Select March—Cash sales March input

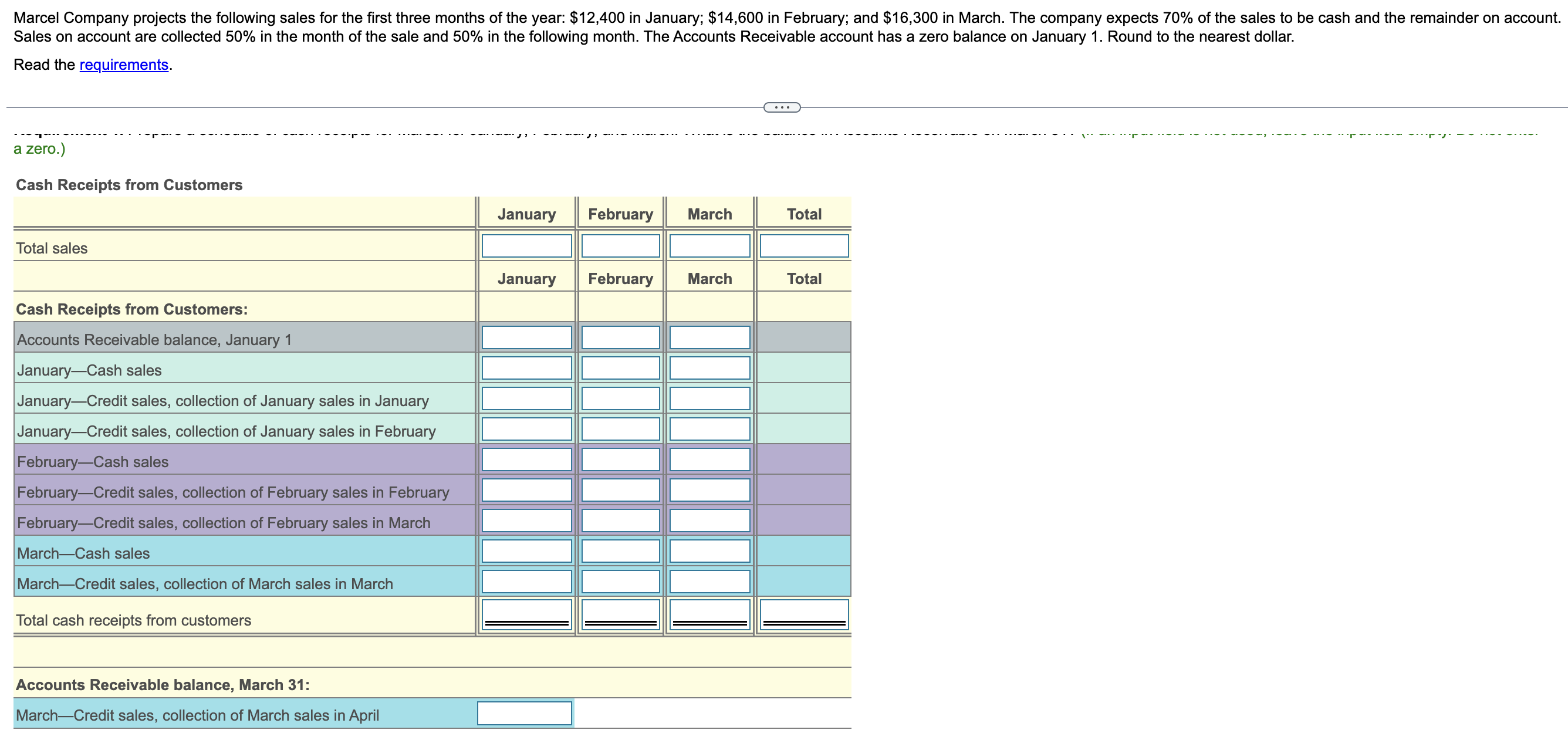point(709,550)
